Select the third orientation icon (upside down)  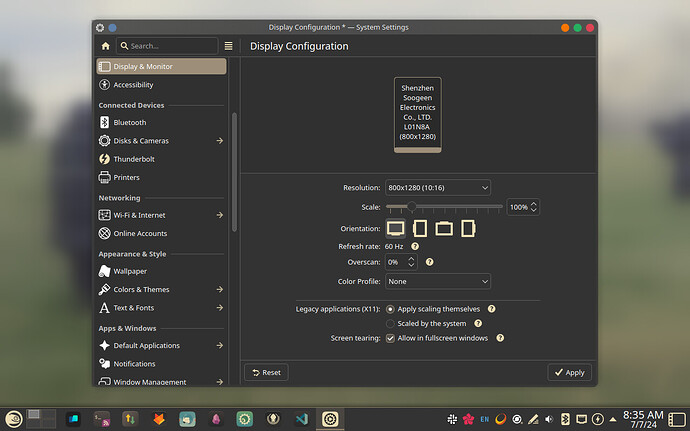(x=444, y=228)
